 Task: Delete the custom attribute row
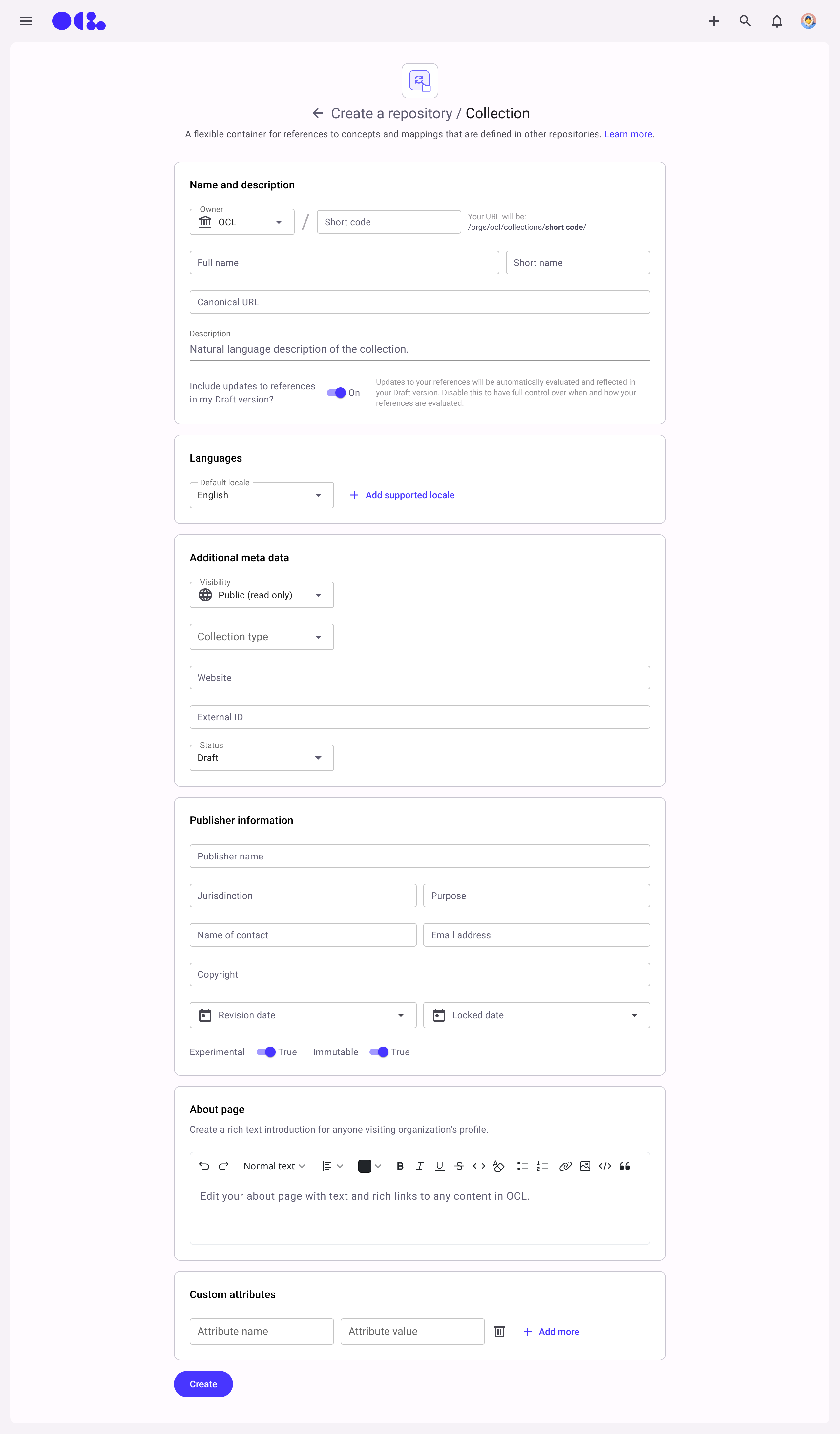[499, 1332]
